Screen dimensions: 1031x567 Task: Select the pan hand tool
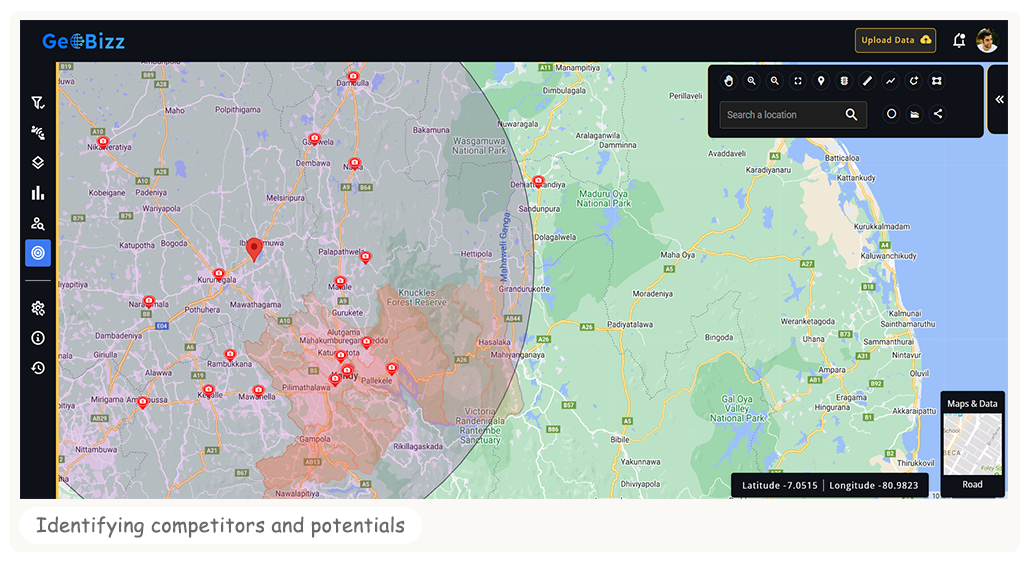[x=729, y=81]
